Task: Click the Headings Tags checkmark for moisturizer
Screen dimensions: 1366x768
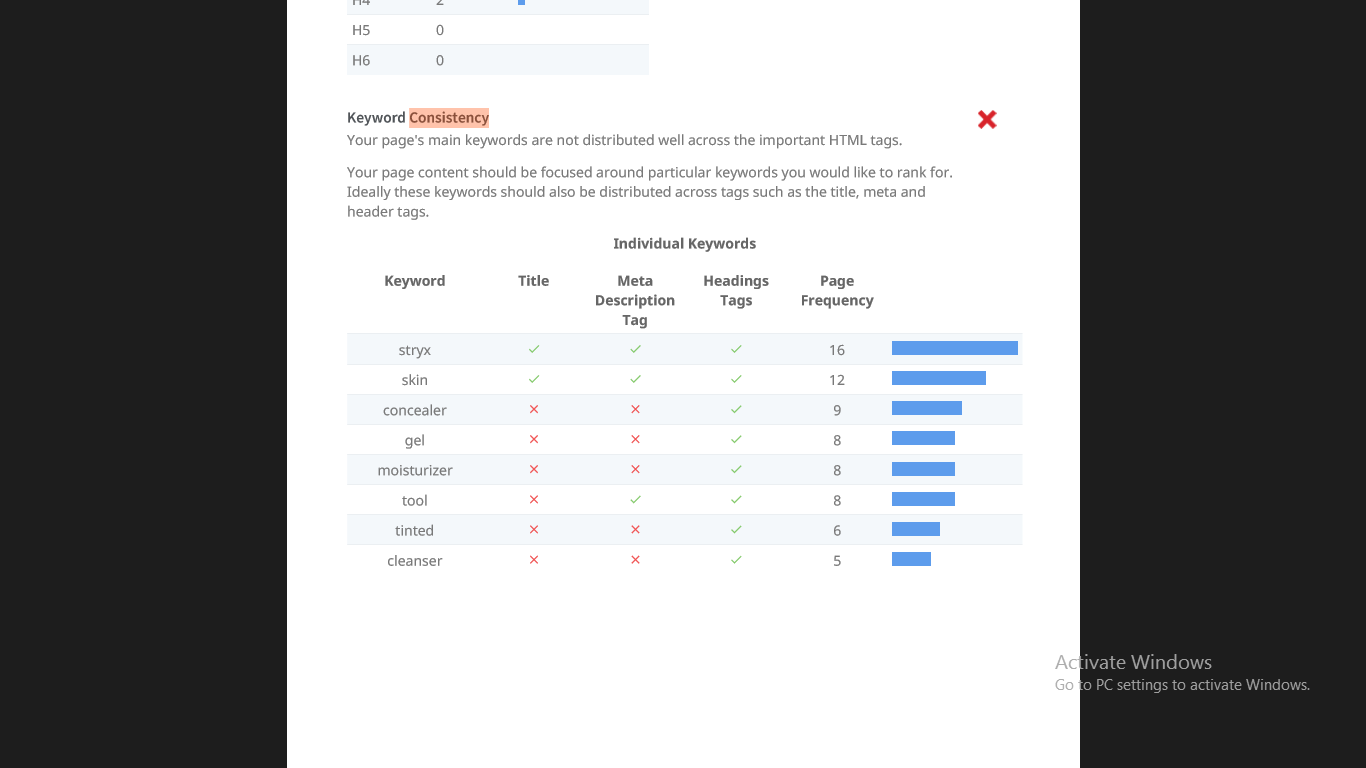Action: [x=736, y=469]
